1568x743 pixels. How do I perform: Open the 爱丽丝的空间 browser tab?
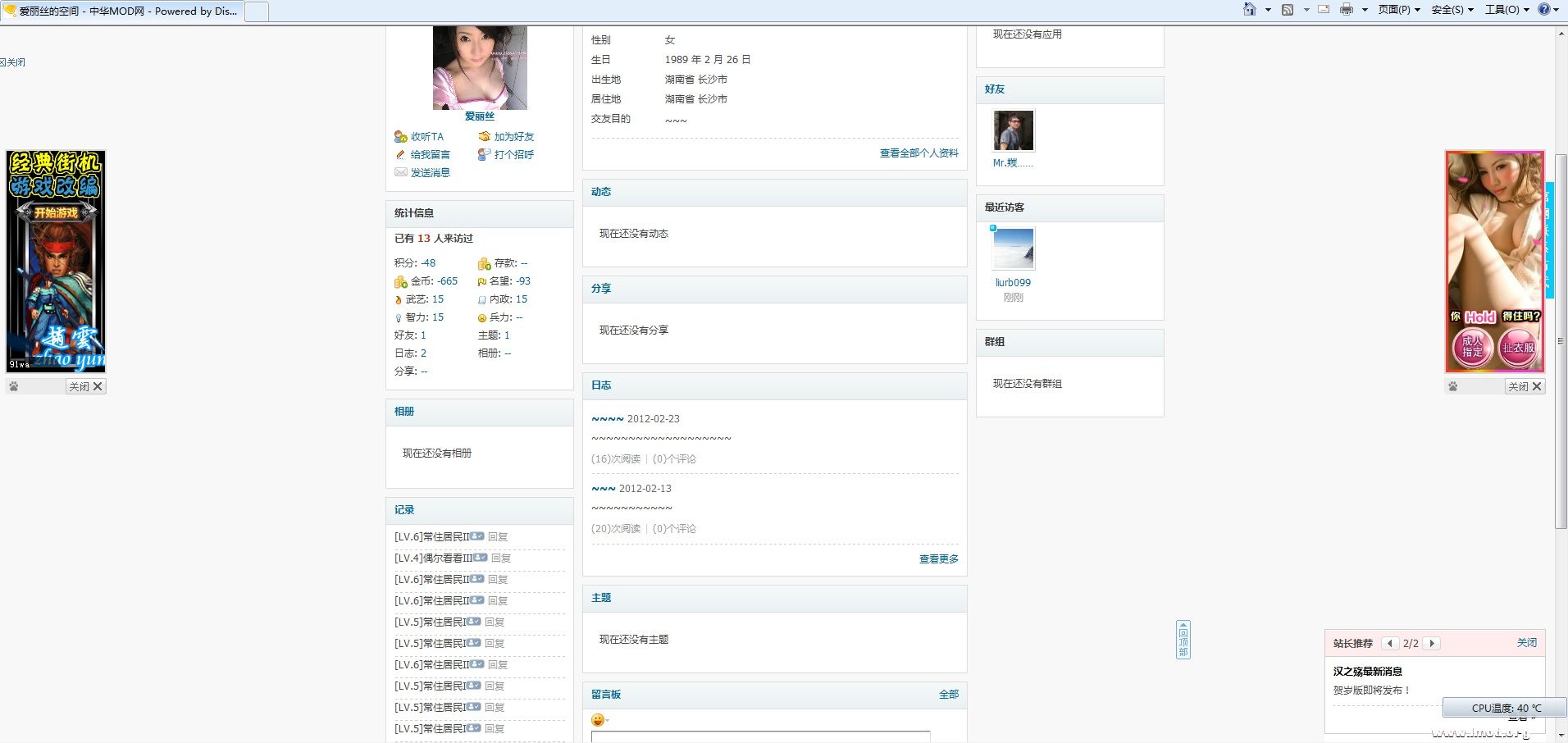[123, 11]
